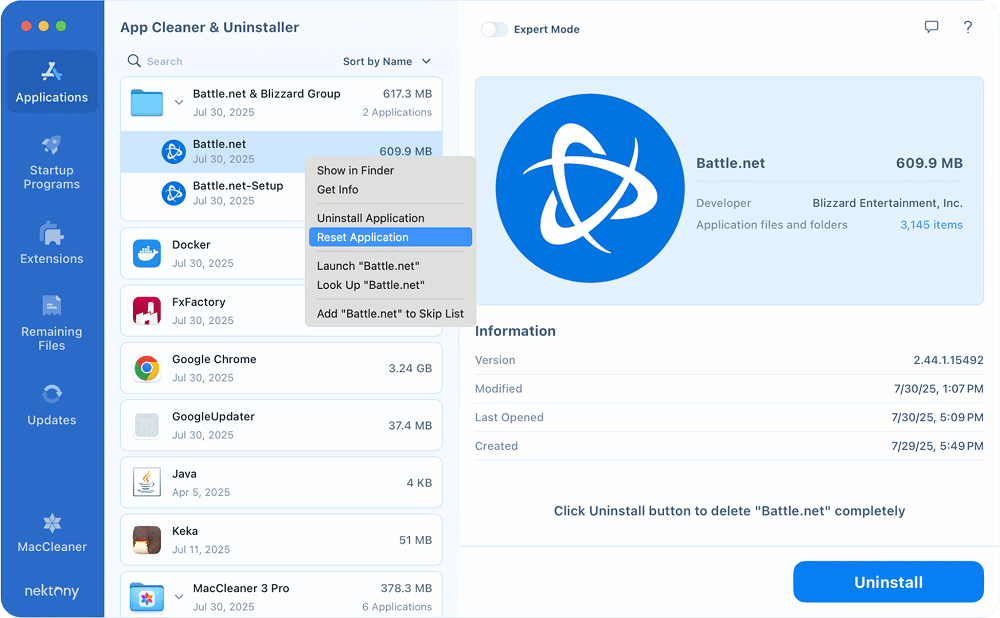Click the nektony logo

click(x=52, y=591)
